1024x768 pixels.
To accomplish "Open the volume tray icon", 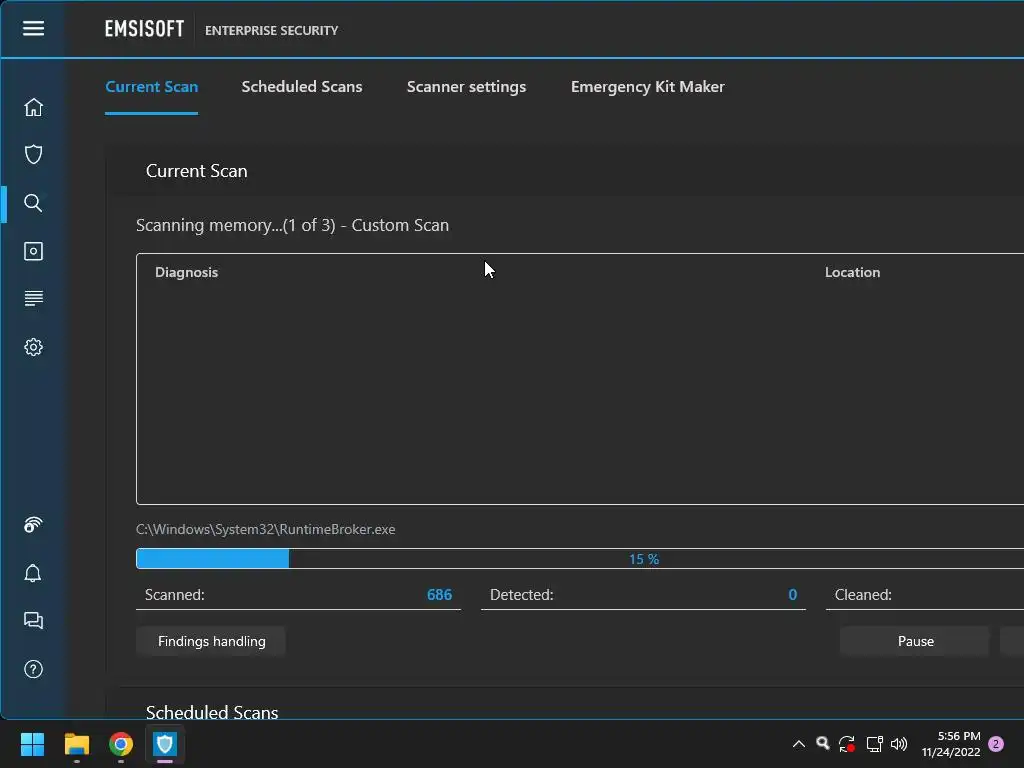I will click(899, 744).
